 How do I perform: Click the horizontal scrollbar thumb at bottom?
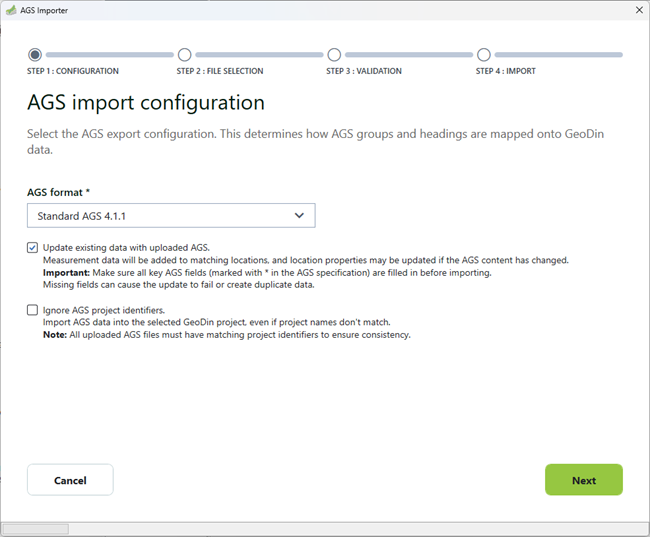click(x=35, y=529)
